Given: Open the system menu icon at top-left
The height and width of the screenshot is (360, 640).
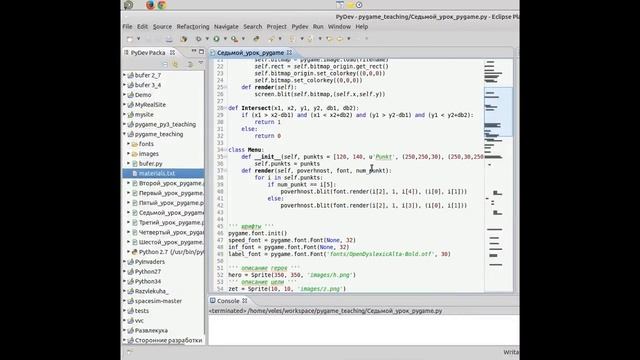Looking at the screenshot, I should [x=129, y=5].
